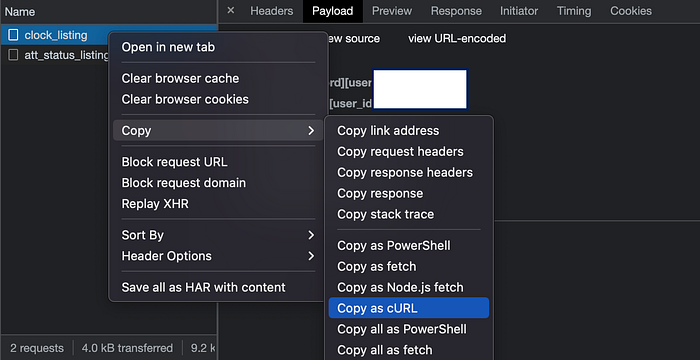This screenshot has width=700, height=360.
Task: Click the 4.0 kB transferred status text
Action: (x=127, y=348)
